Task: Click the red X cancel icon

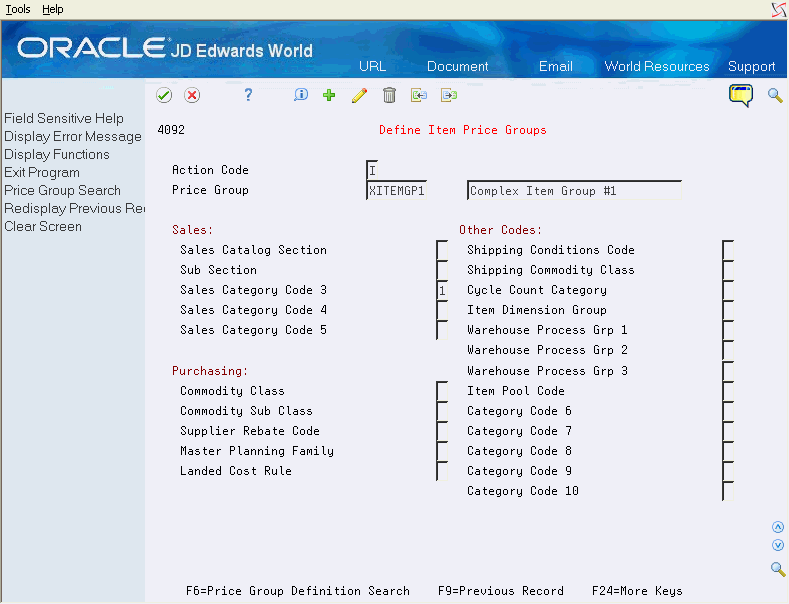Action: pos(192,95)
